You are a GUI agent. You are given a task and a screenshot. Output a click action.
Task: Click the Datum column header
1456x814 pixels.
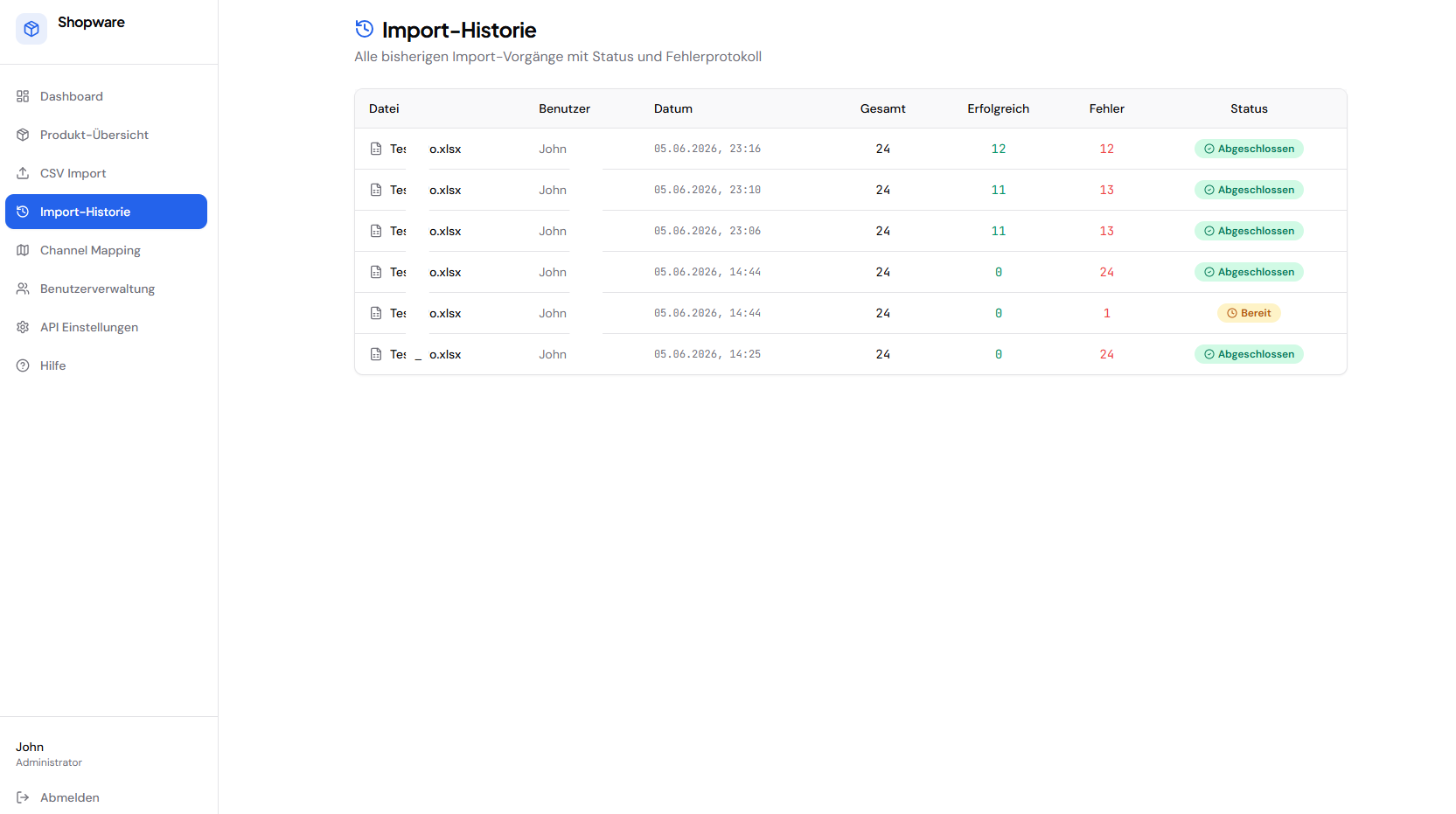click(x=673, y=108)
